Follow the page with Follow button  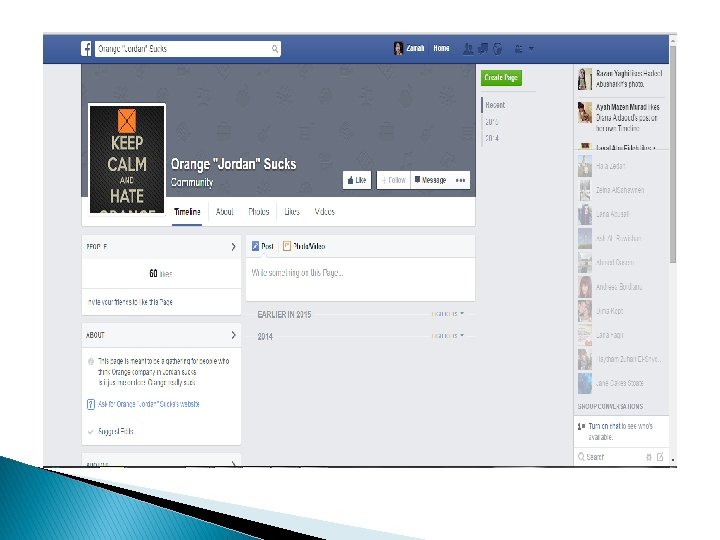tap(394, 180)
